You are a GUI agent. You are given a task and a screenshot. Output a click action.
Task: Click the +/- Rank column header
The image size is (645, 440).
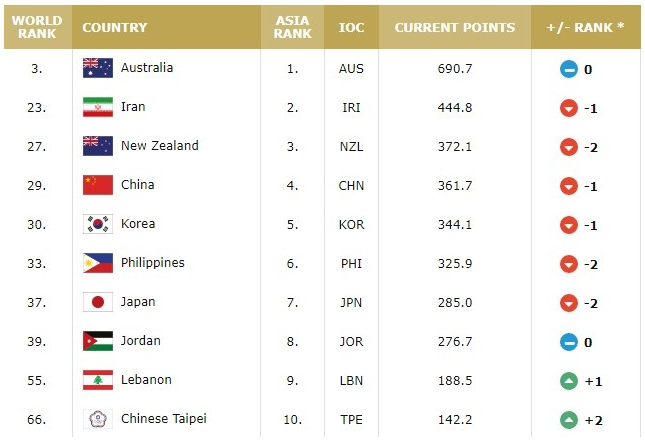coord(585,27)
